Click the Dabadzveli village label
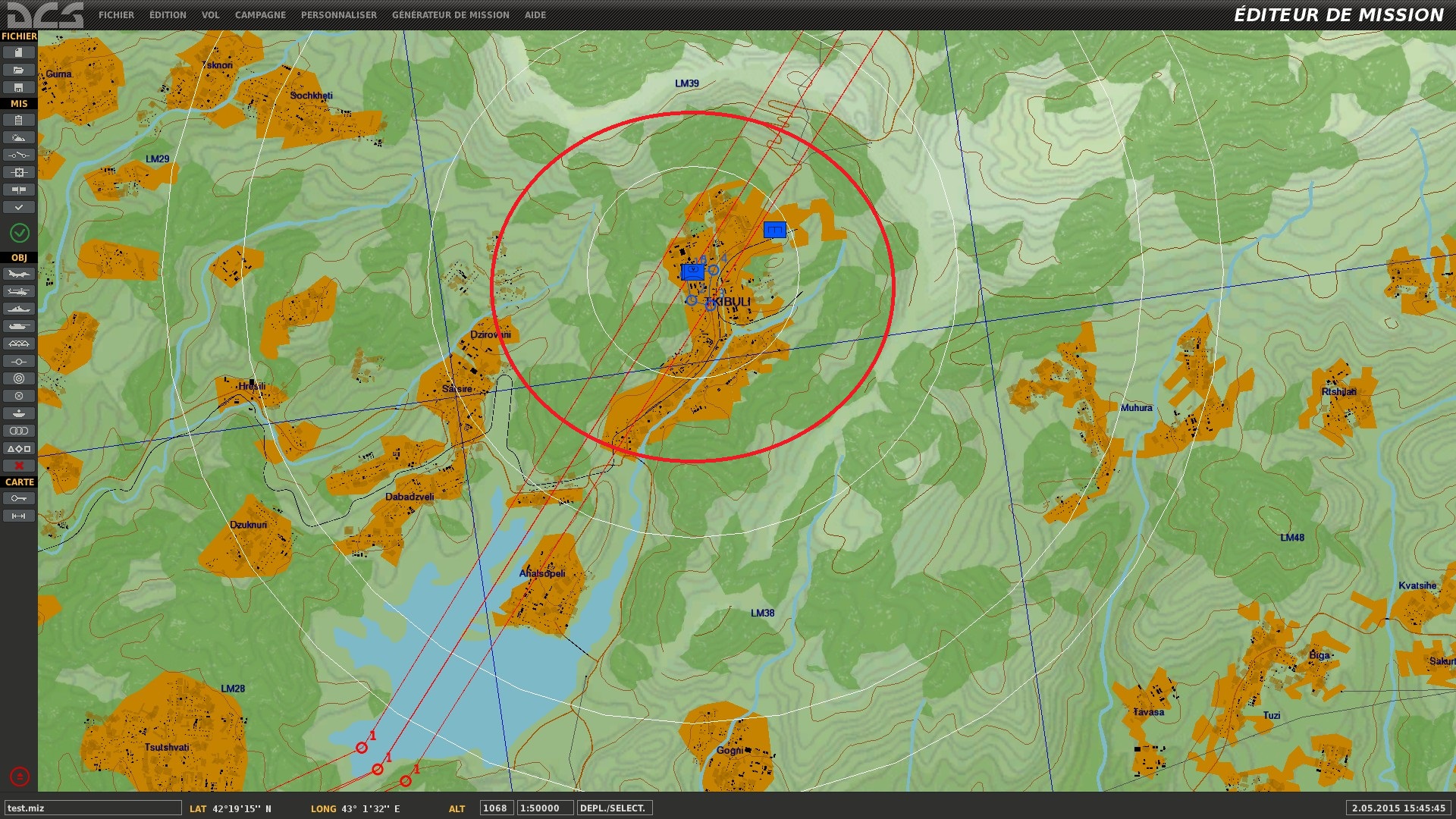Viewport: 1456px width, 819px height. point(409,497)
